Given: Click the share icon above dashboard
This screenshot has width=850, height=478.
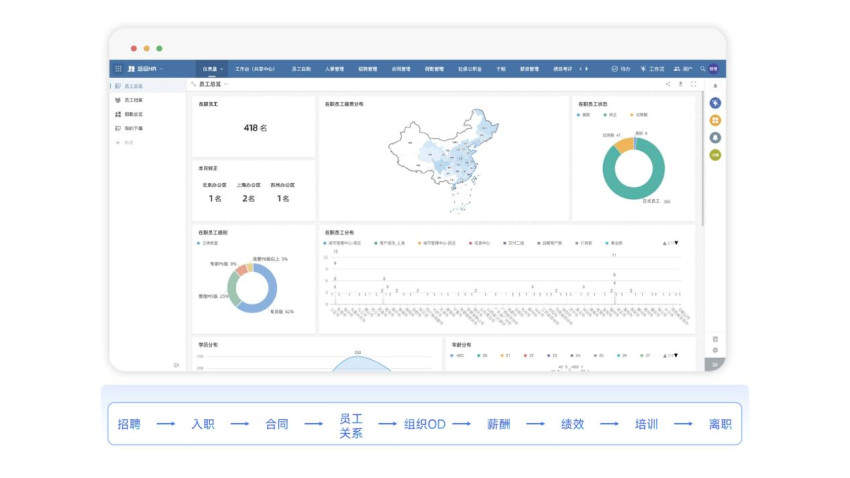Looking at the screenshot, I should (x=668, y=85).
